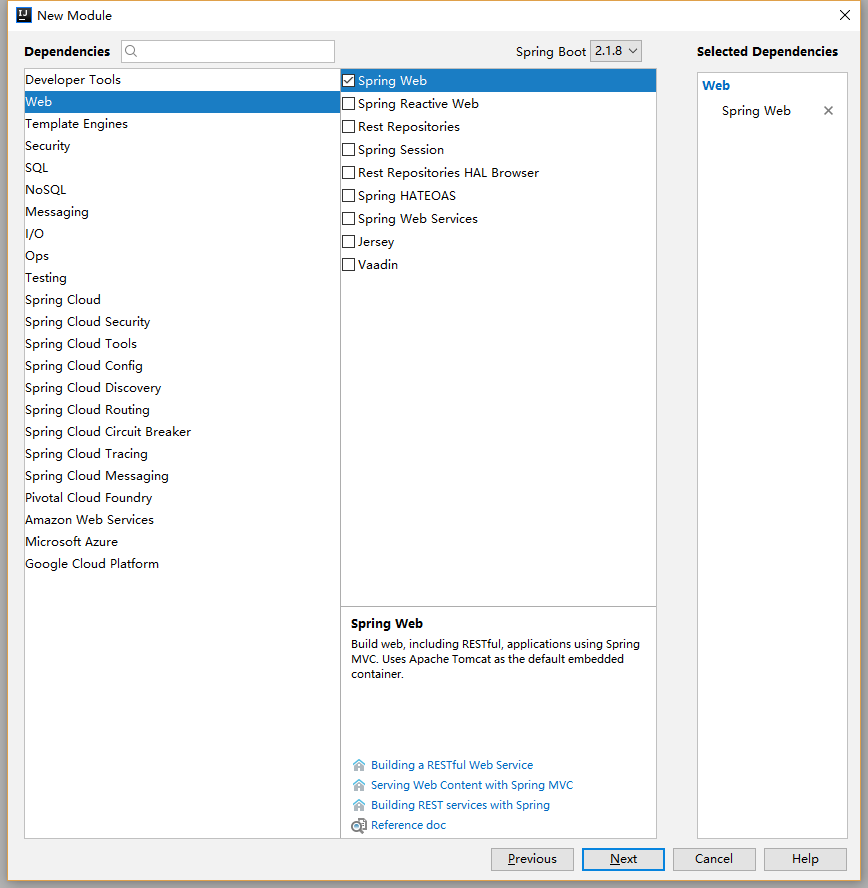Click the Reference doc magnifier icon

point(359,826)
